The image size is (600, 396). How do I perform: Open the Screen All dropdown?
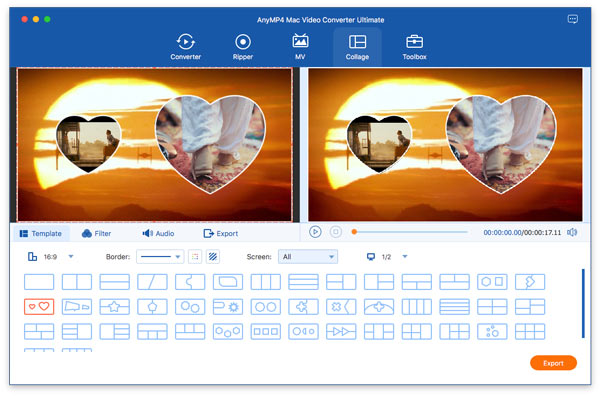pyautogui.click(x=308, y=257)
